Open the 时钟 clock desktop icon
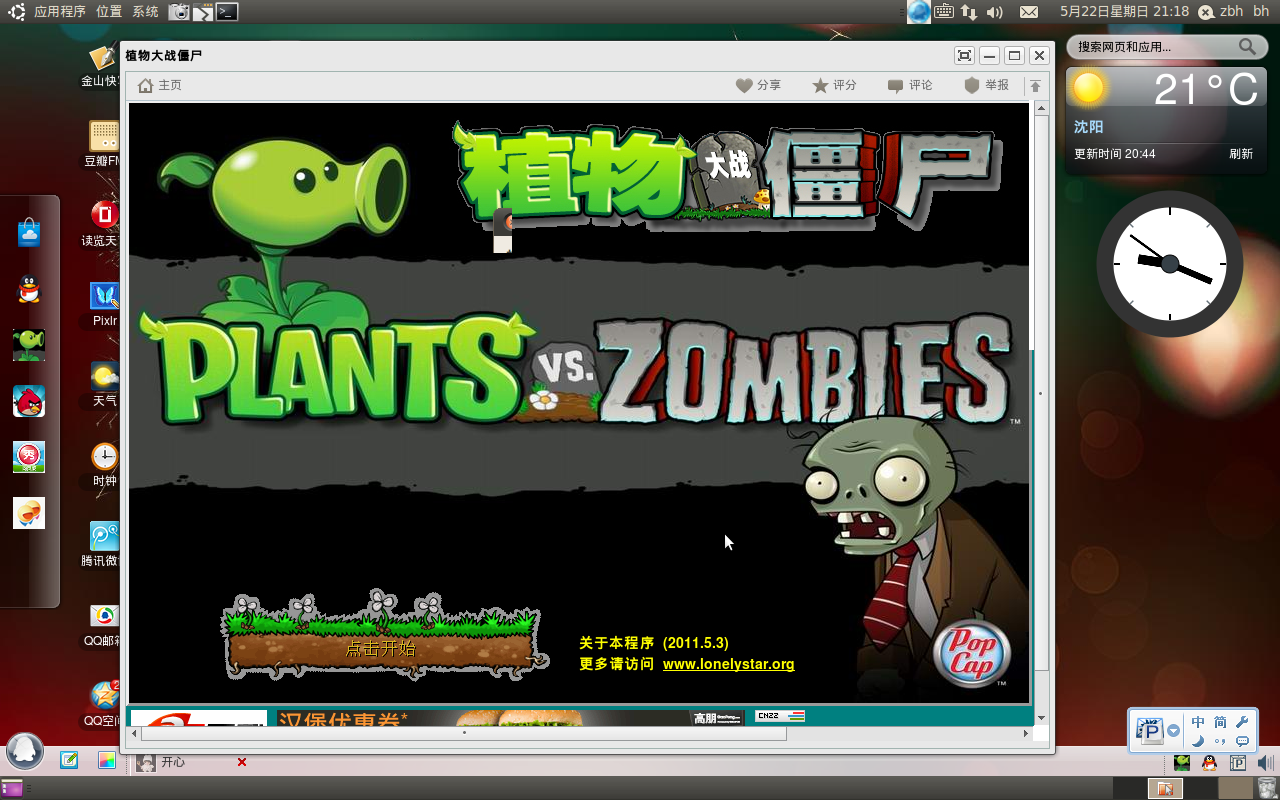This screenshot has width=1280, height=800. pyautogui.click(x=104, y=465)
